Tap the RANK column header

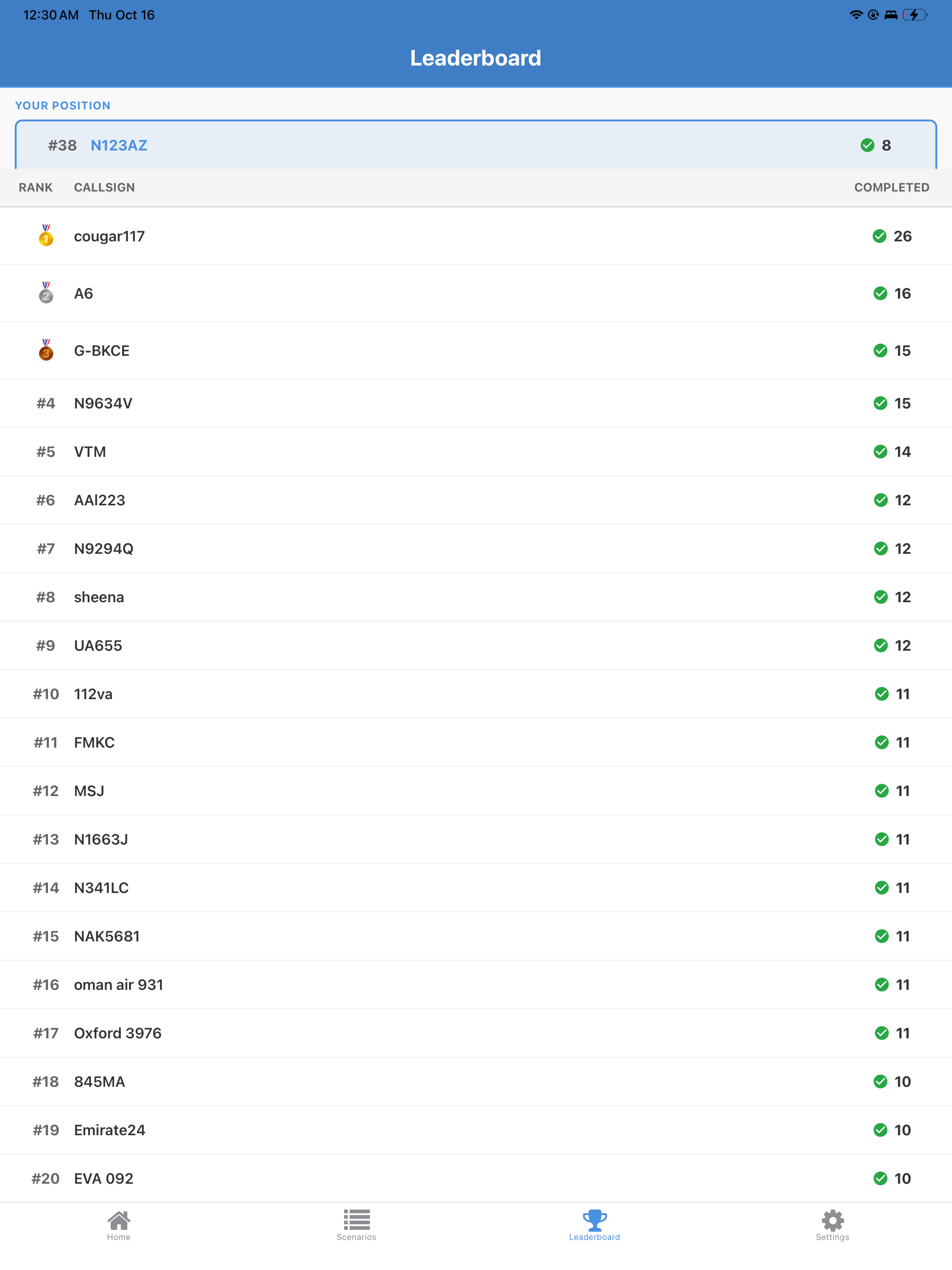(36, 187)
